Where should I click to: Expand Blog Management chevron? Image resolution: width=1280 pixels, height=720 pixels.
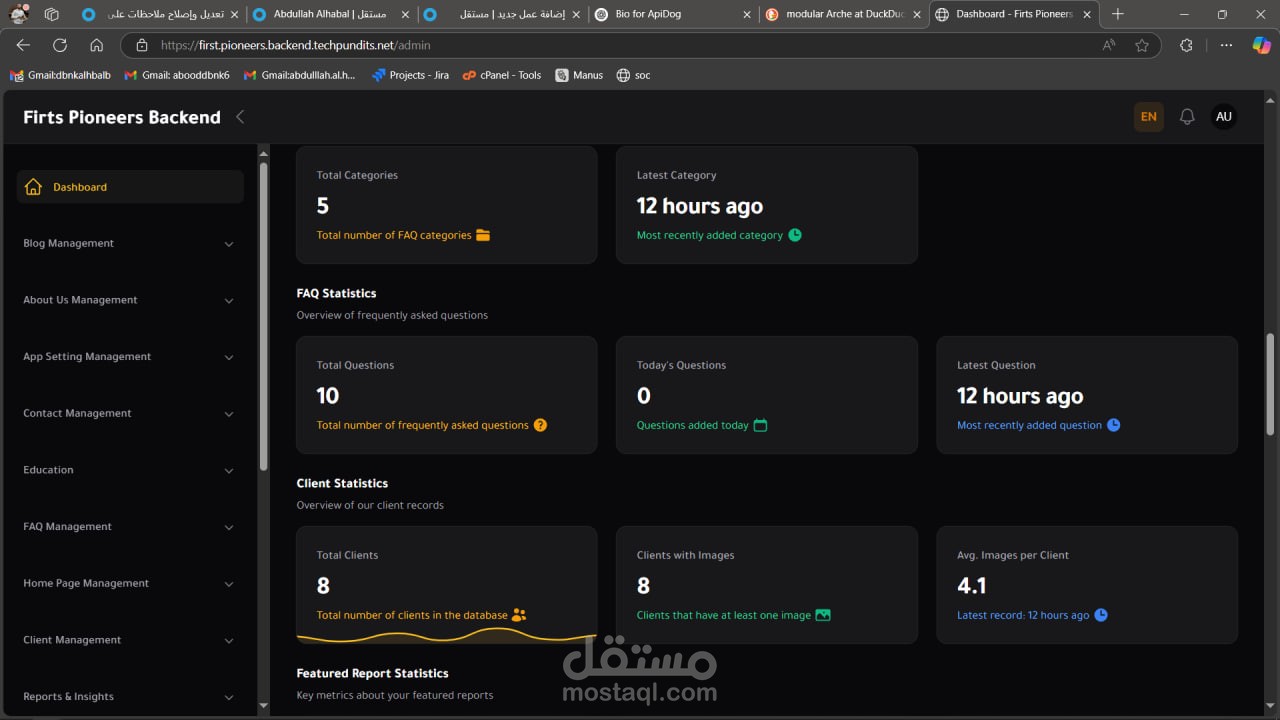(x=229, y=244)
